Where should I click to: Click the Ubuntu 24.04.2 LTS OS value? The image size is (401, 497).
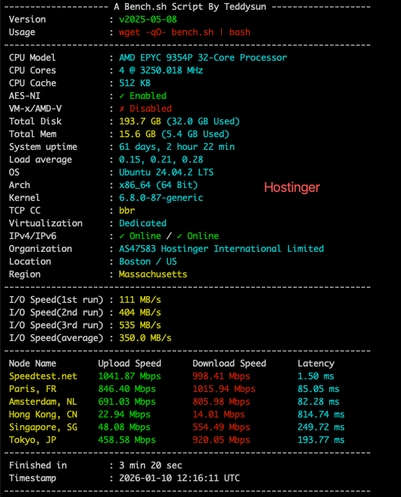[166, 172]
